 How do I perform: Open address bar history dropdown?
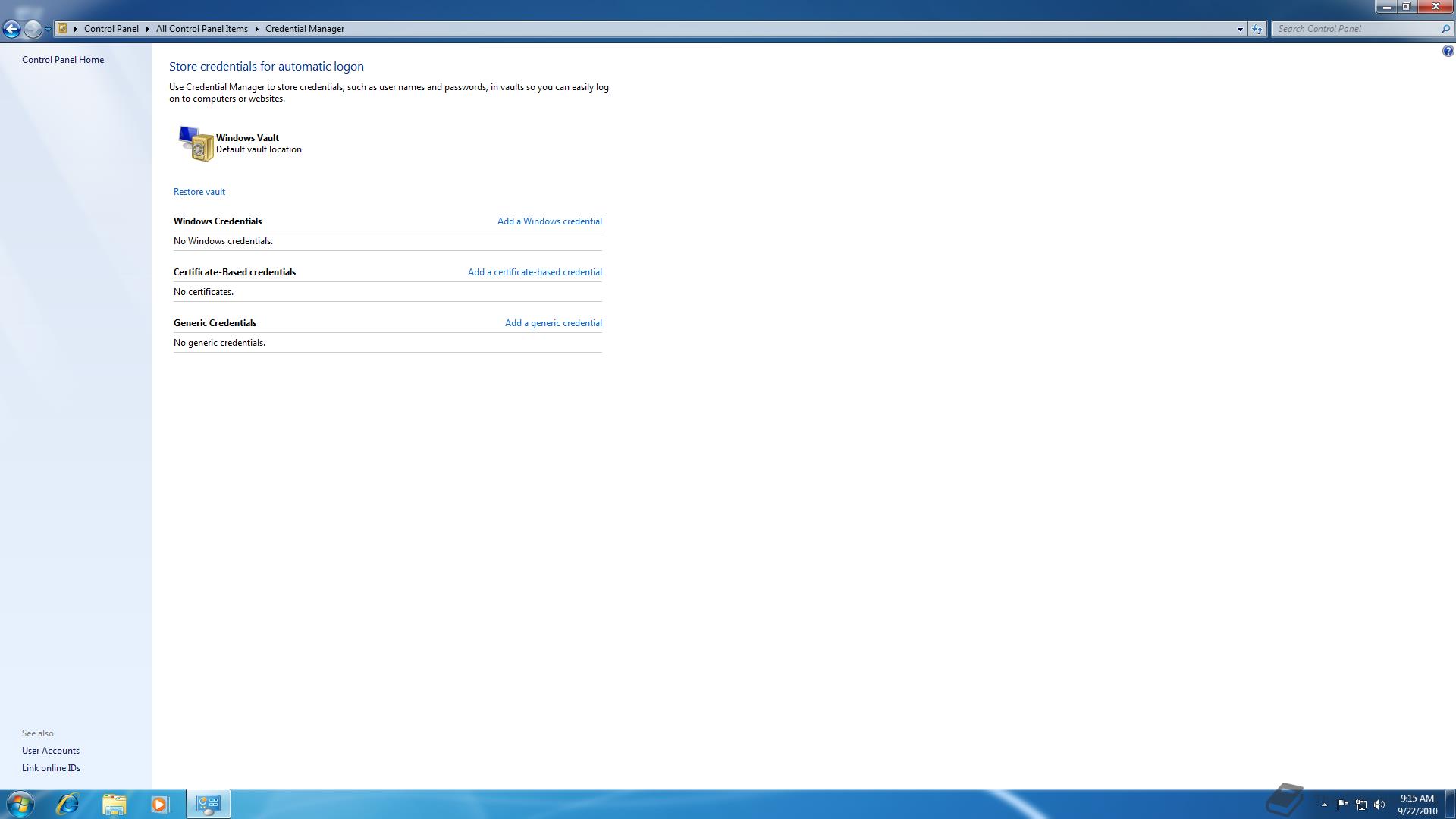point(1240,29)
